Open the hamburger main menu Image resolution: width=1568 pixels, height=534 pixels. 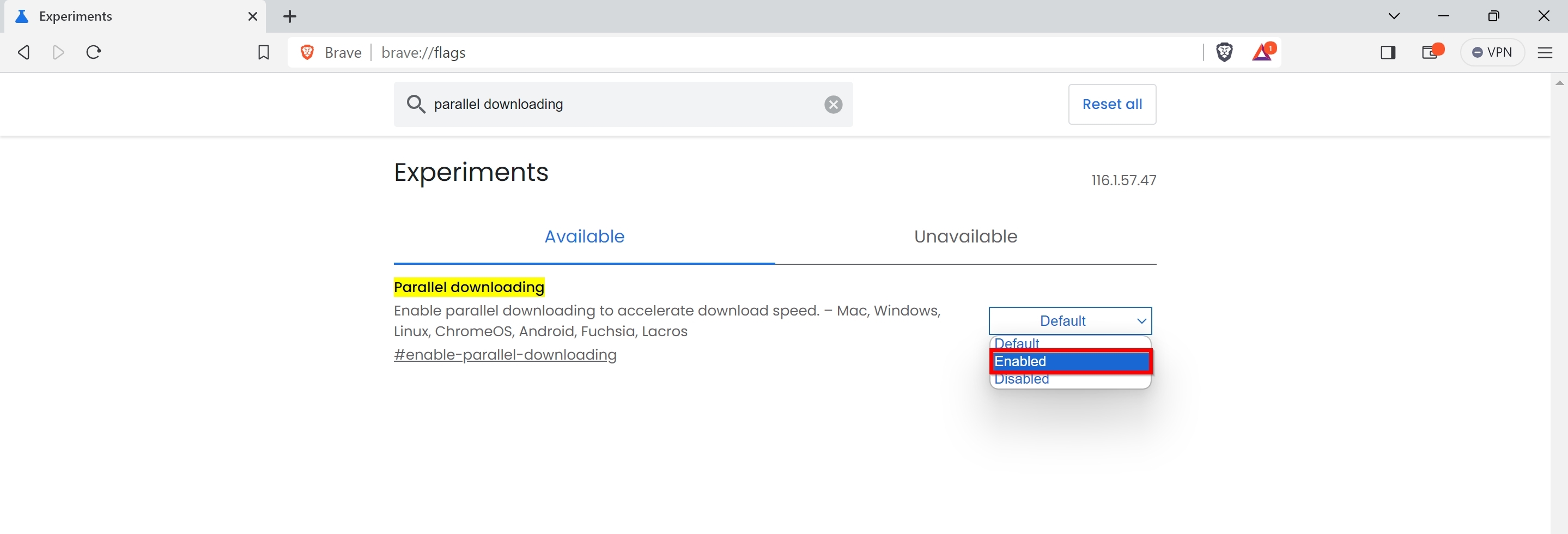click(x=1545, y=52)
